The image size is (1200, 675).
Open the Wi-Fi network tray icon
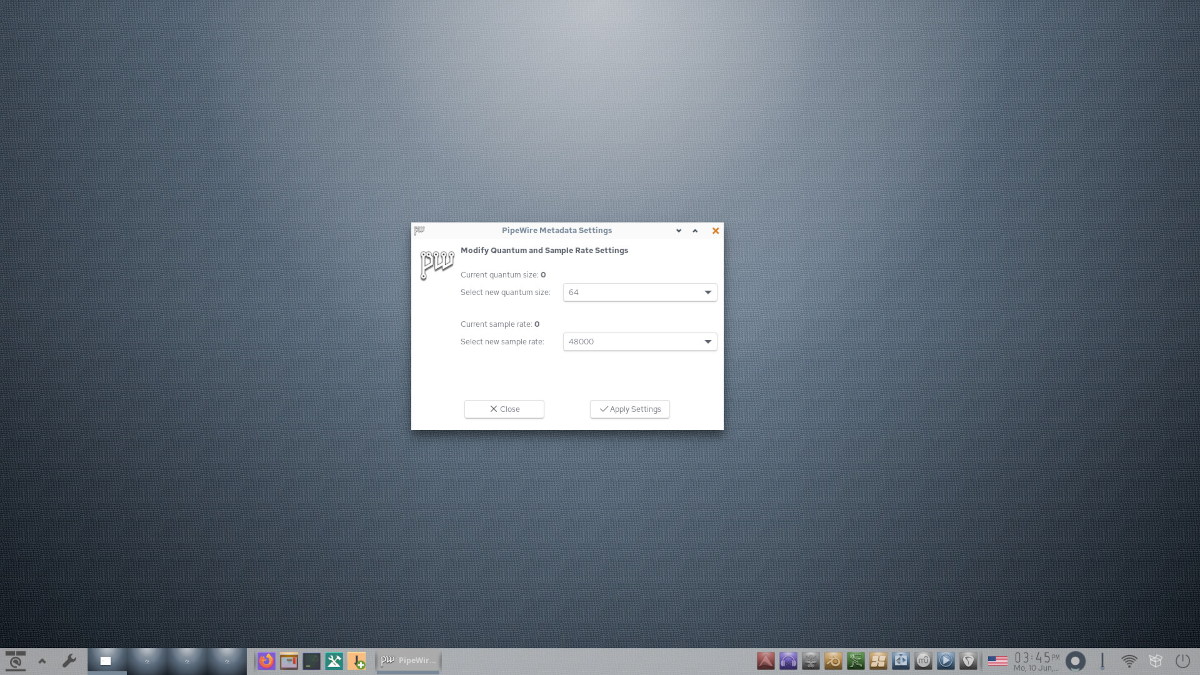(1129, 661)
